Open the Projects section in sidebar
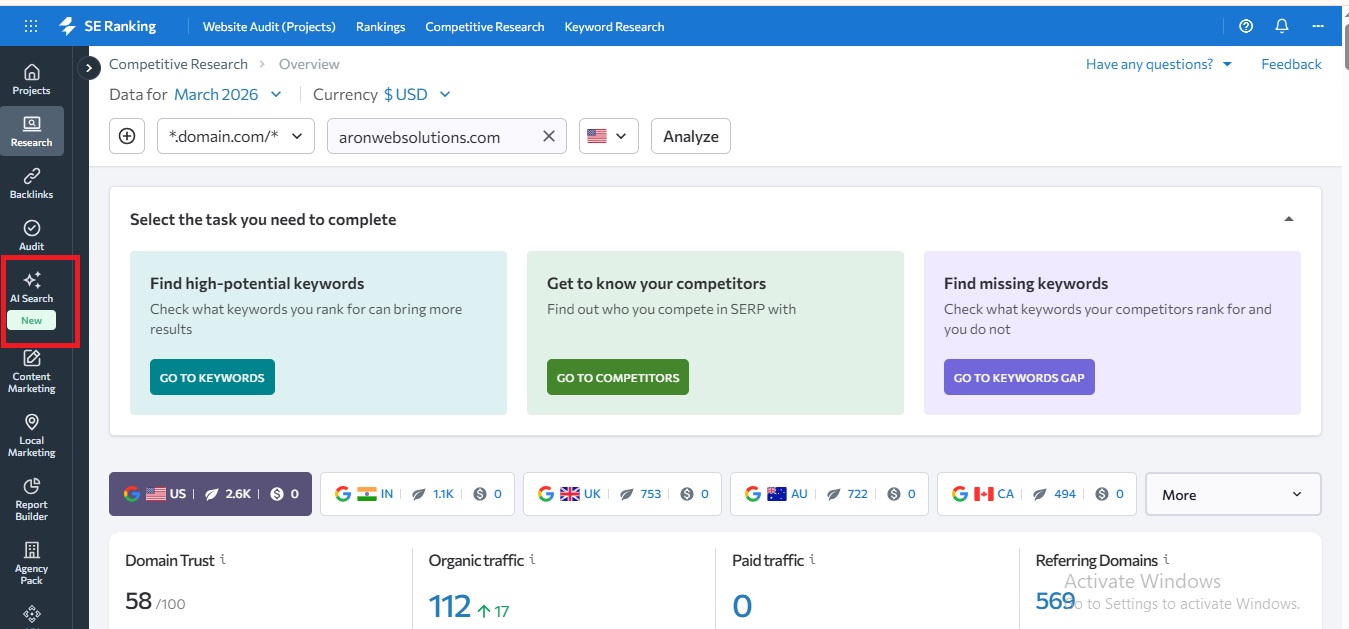The image size is (1349, 629). click(31, 80)
